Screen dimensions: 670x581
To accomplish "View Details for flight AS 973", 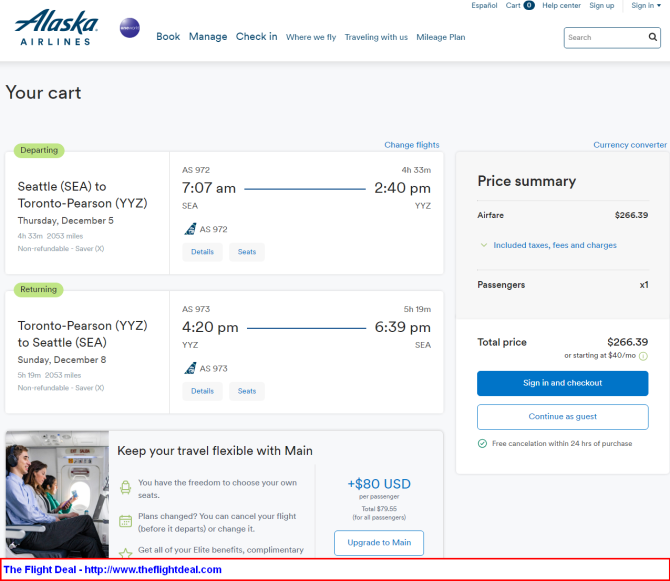I will pyautogui.click(x=202, y=391).
